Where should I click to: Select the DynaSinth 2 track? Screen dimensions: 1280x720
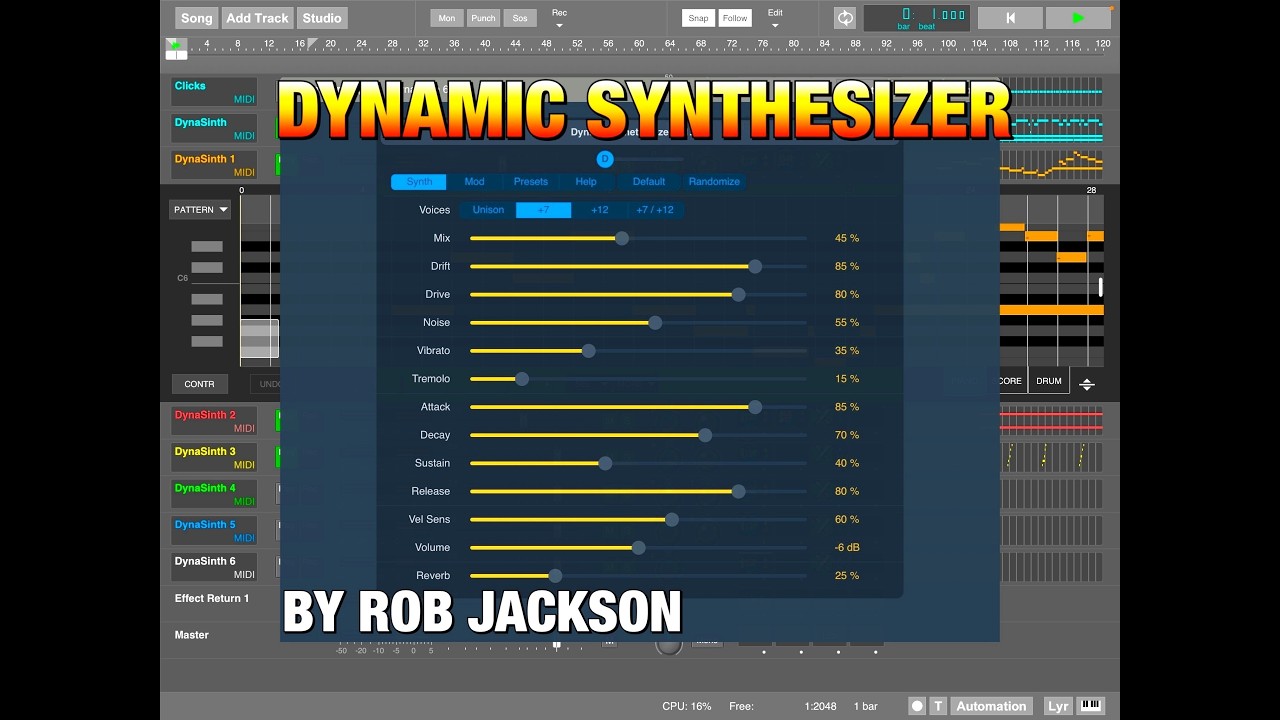pos(214,421)
